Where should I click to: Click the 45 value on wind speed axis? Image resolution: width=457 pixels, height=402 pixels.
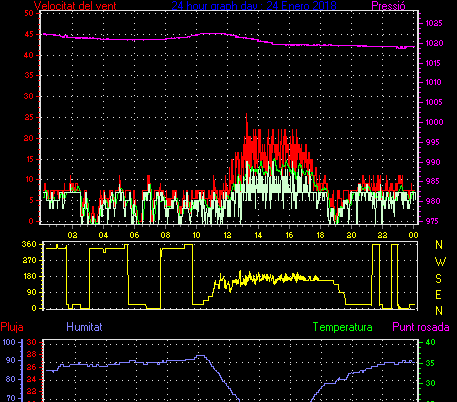(x=29, y=34)
